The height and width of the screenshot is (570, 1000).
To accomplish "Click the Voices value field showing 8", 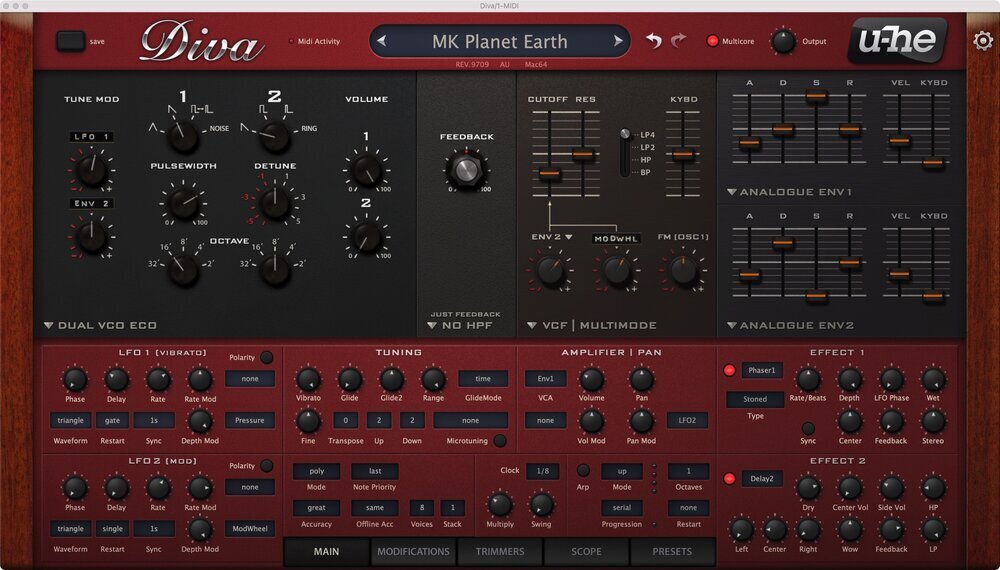I will pos(422,508).
